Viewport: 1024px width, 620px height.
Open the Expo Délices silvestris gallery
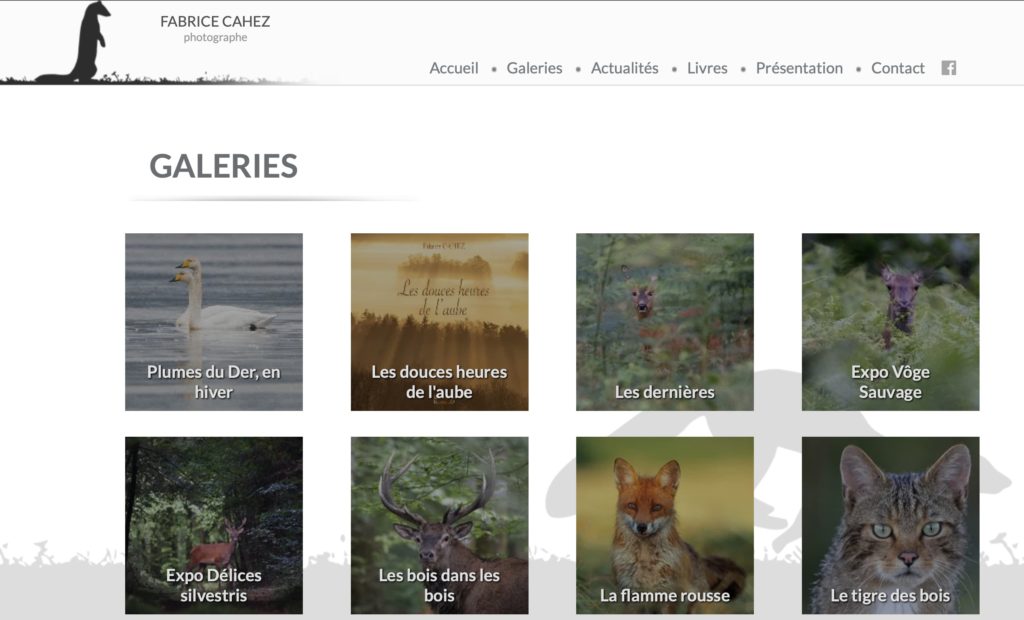point(214,525)
